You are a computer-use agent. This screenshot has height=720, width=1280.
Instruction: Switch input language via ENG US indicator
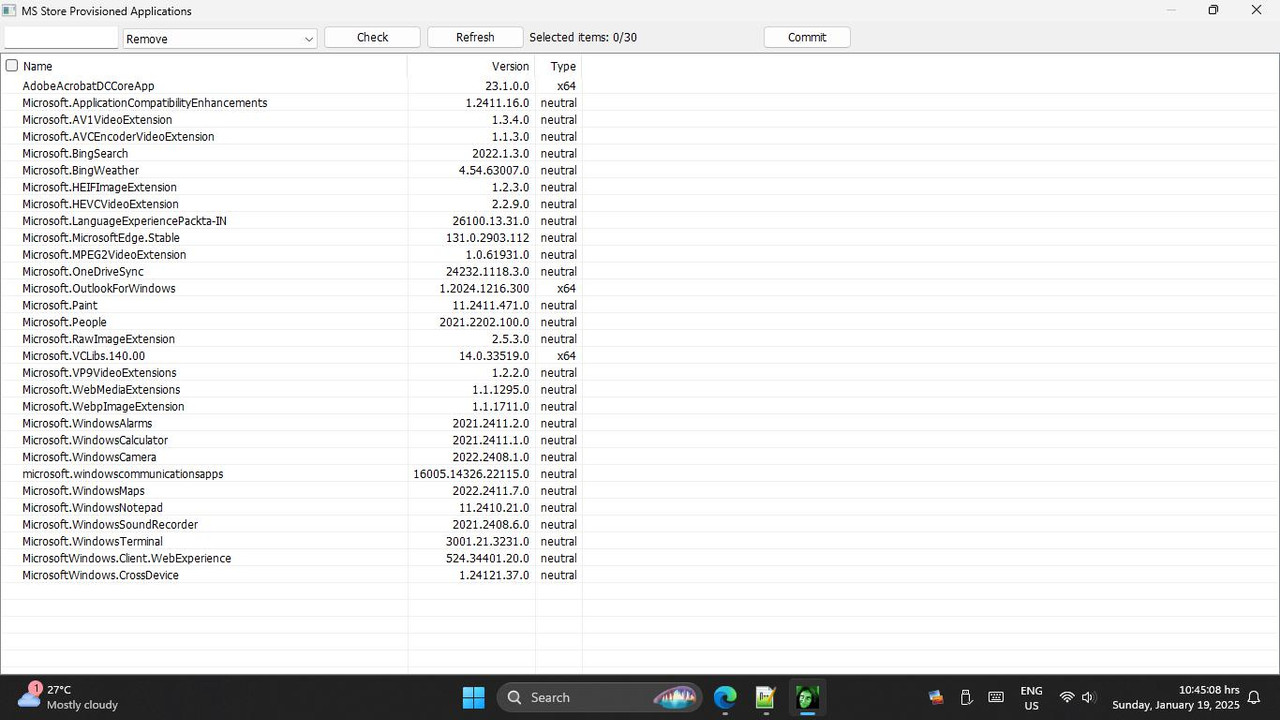pyautogui.click(x=1031, y=697)
